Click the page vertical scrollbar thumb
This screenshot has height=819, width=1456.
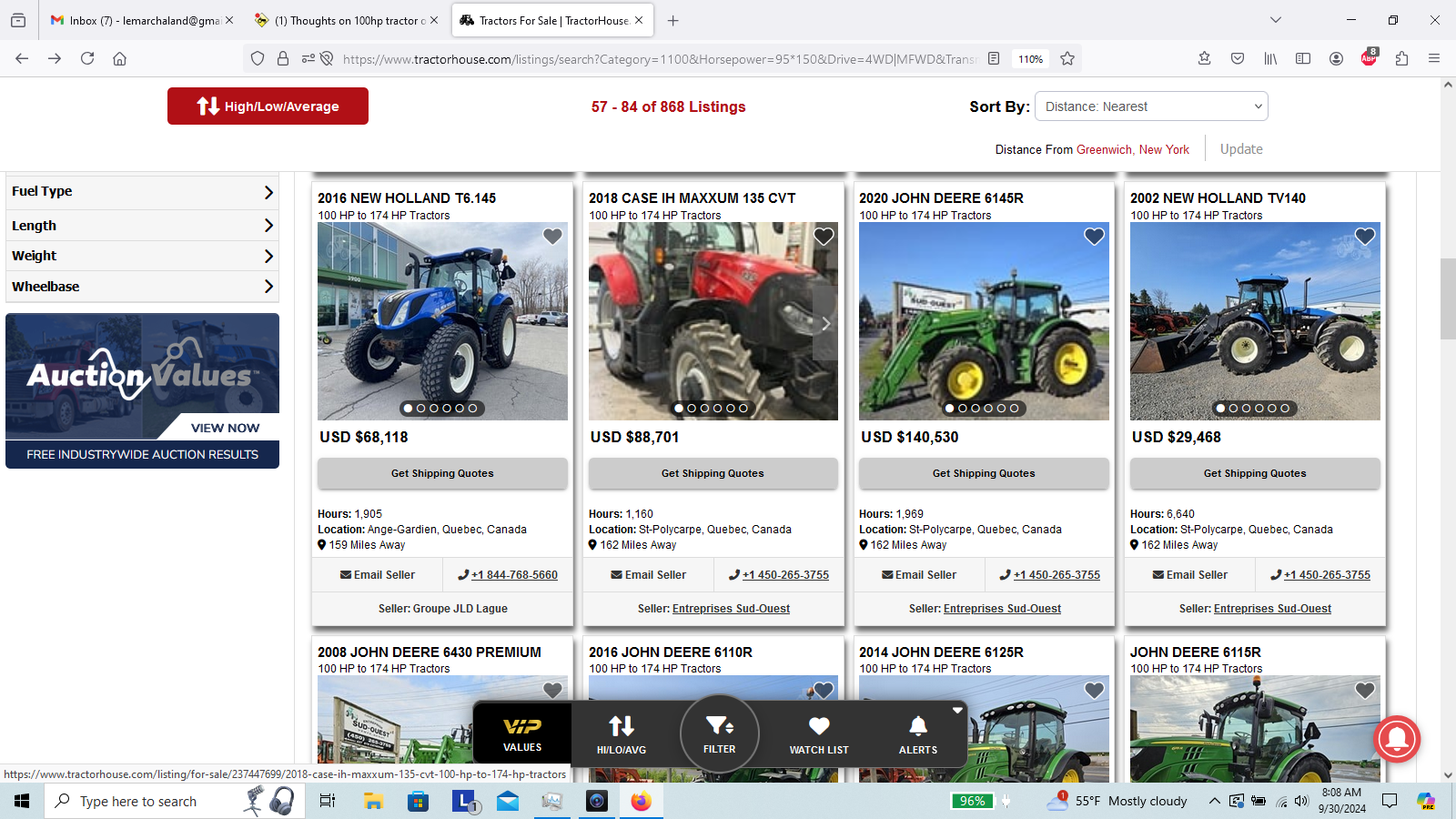pos(1448,298)
